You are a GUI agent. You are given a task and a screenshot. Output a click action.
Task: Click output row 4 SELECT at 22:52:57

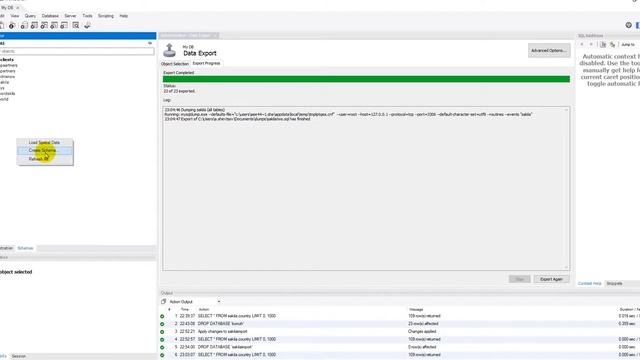click(400, 339)
